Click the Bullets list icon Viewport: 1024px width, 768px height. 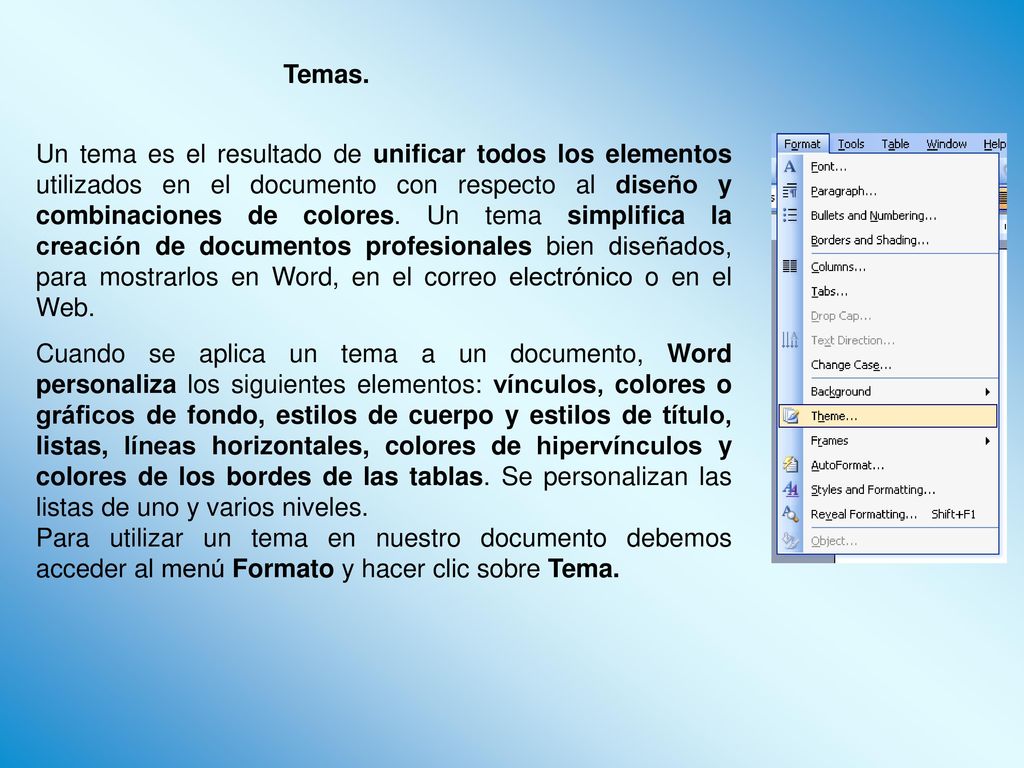[790, 216]
